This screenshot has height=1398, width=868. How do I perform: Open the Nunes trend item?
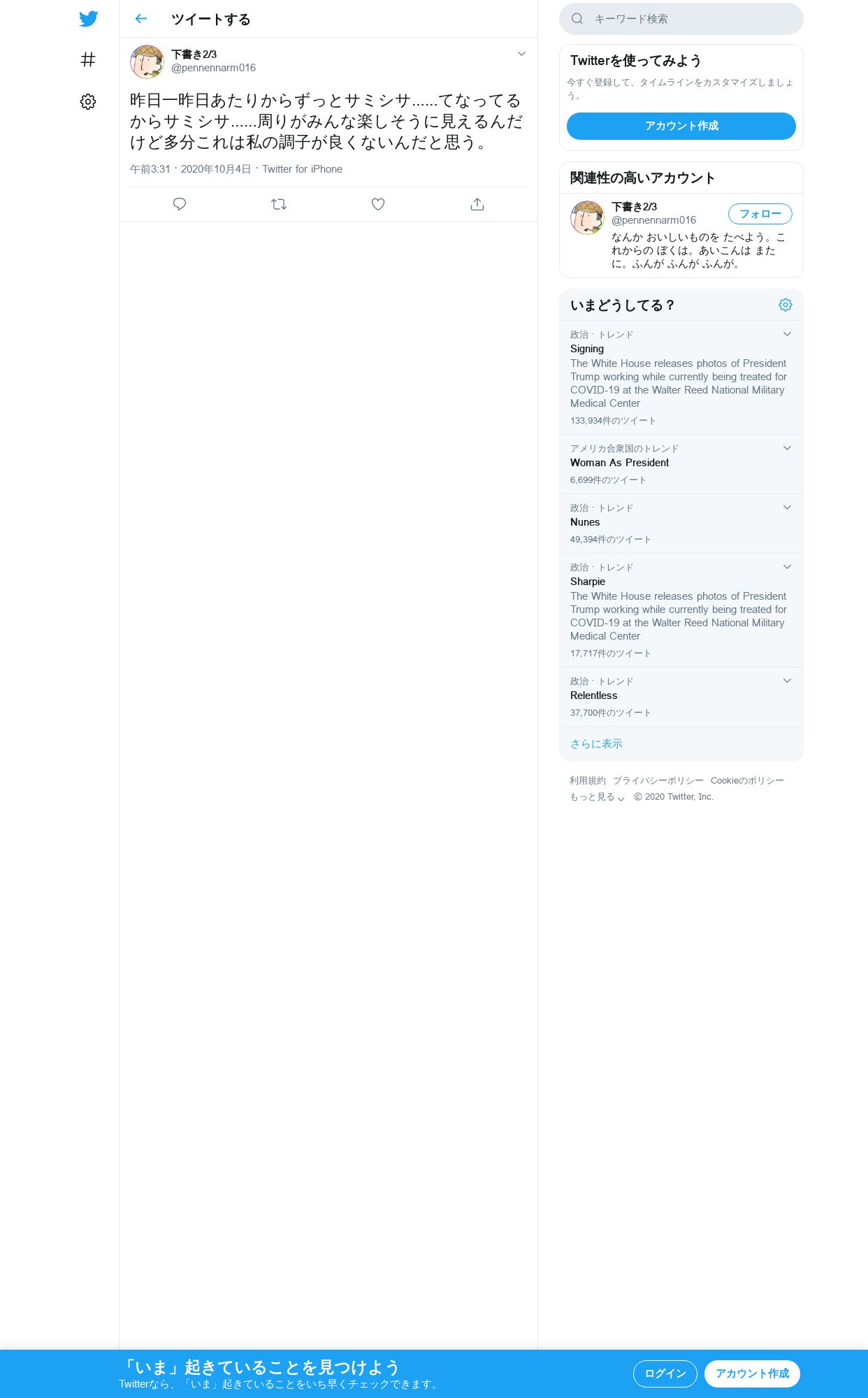pyautogui.click(x=681, y=524)
